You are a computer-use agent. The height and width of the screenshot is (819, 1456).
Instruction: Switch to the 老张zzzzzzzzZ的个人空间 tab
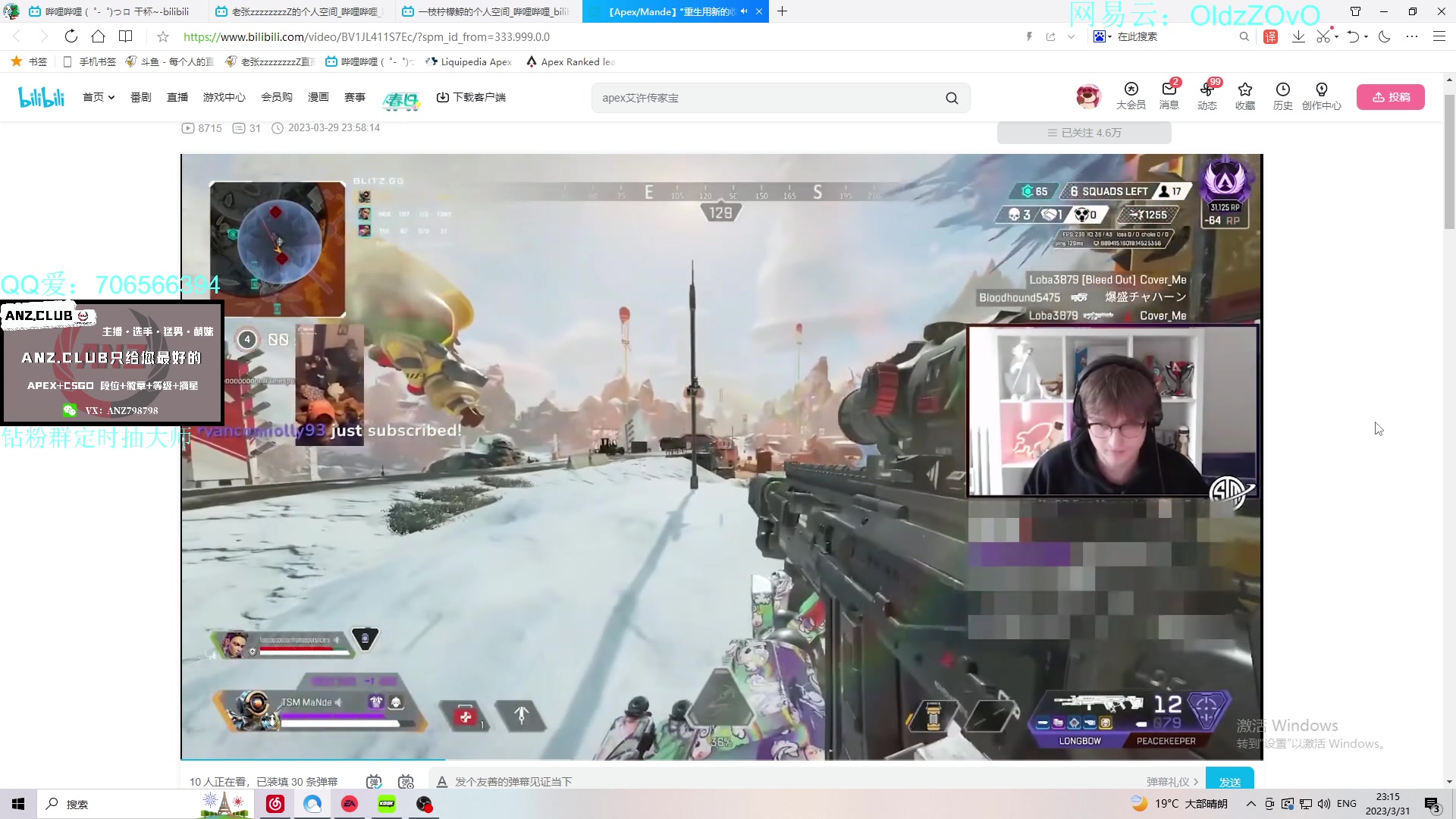coord(299,11)
